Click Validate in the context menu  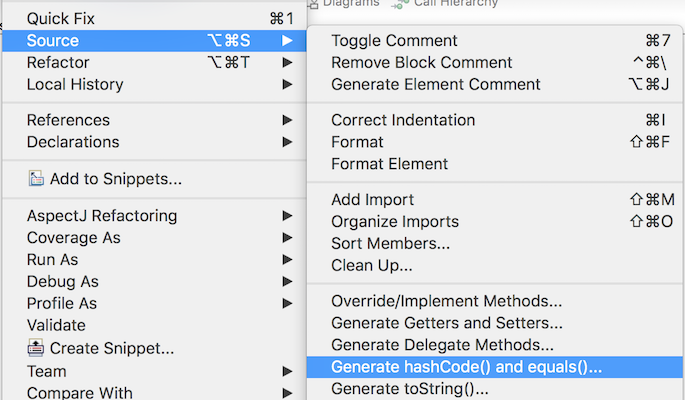coord(56,326)
